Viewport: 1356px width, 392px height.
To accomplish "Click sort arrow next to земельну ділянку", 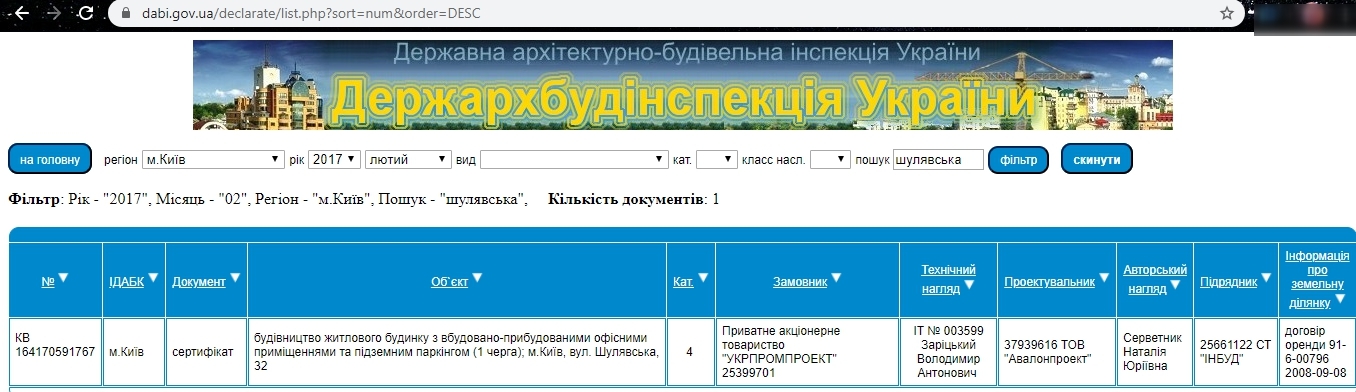I will coord(1339,299).
